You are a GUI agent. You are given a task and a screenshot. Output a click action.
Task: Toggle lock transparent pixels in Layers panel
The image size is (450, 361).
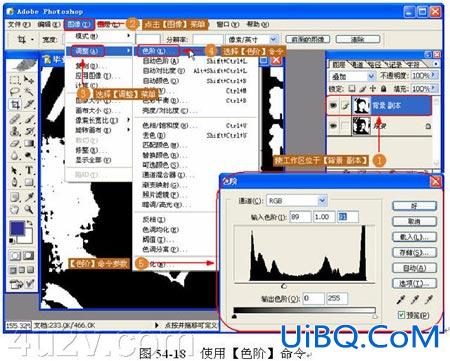pyautogui.click(x=352, y=89)
